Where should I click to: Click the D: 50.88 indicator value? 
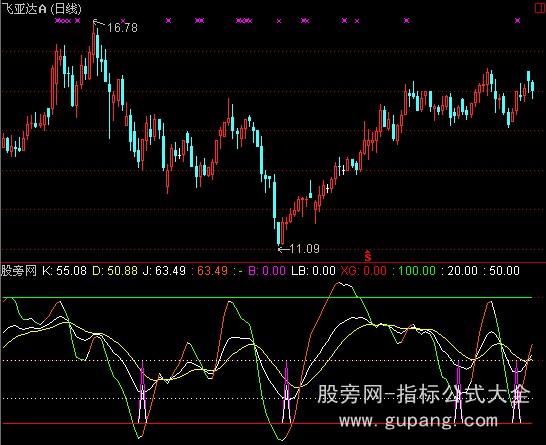click(115, 271)
